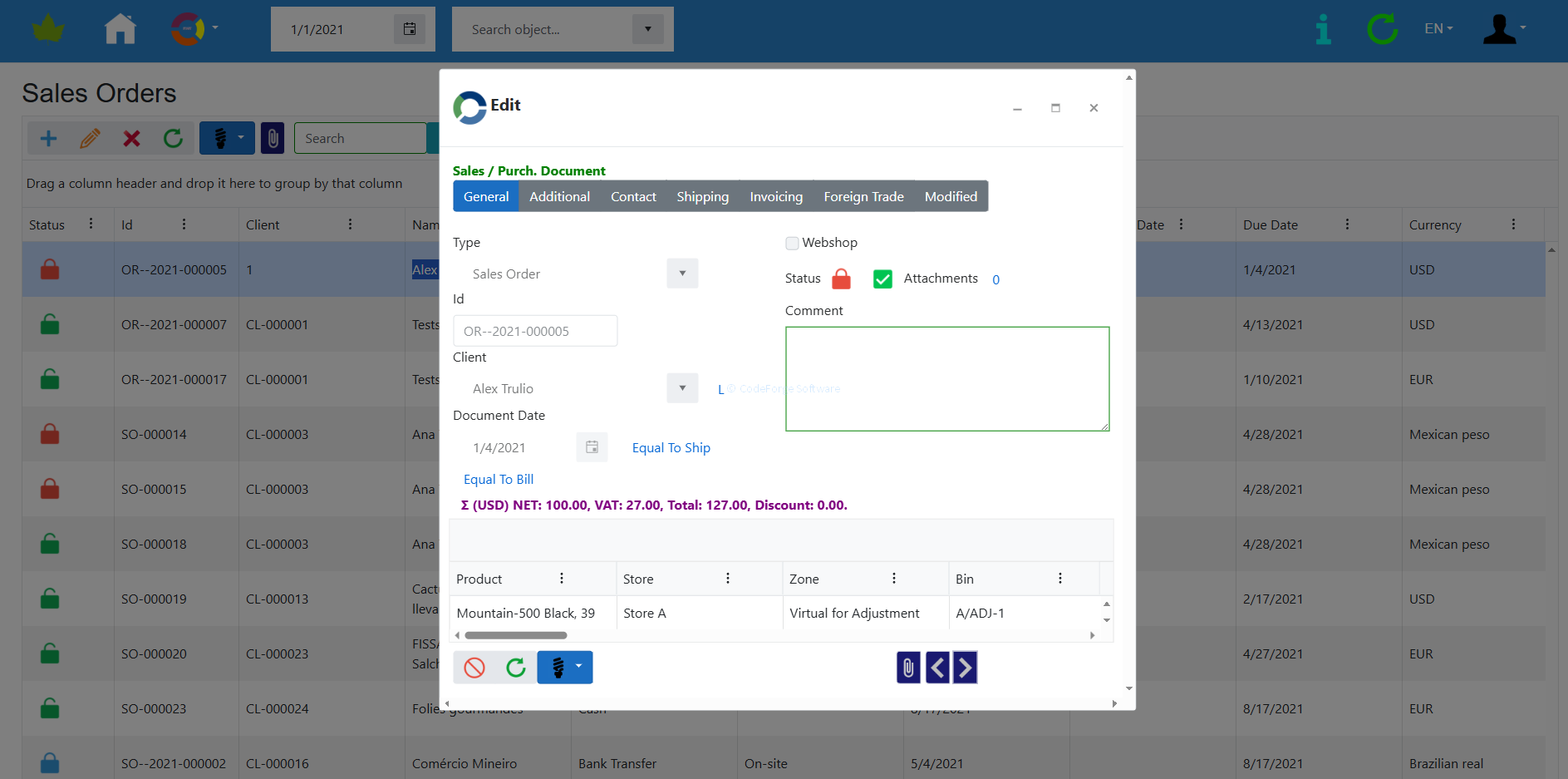Click the green refresh icon in header
This screenshot has width=1568, height=779.
point(1382,29)
